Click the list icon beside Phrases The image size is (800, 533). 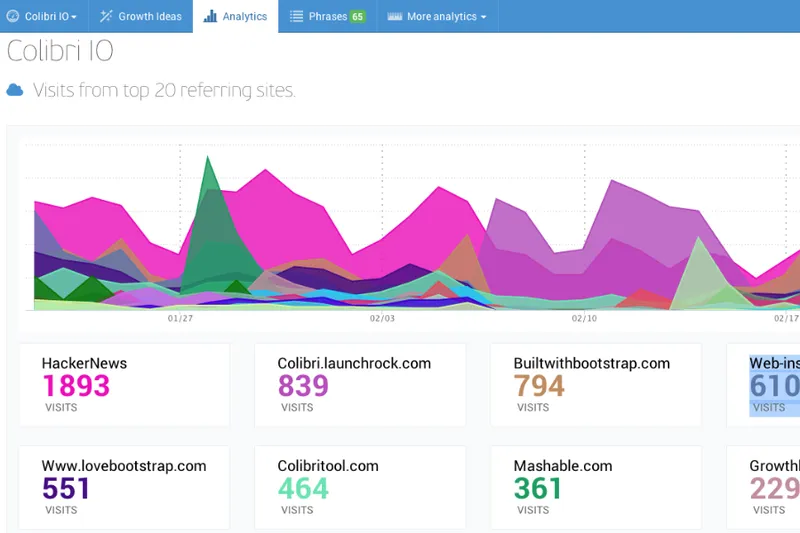pos(296,16)
